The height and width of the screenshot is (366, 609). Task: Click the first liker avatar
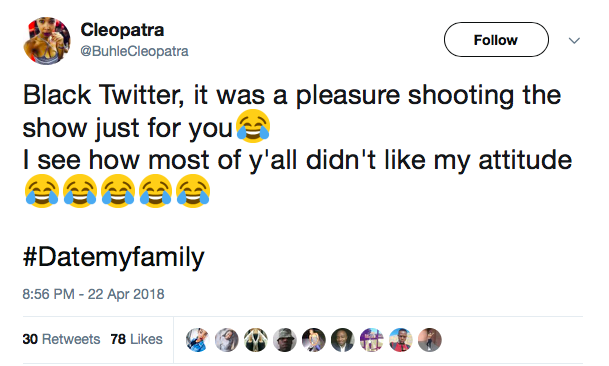tap(198, 340)
